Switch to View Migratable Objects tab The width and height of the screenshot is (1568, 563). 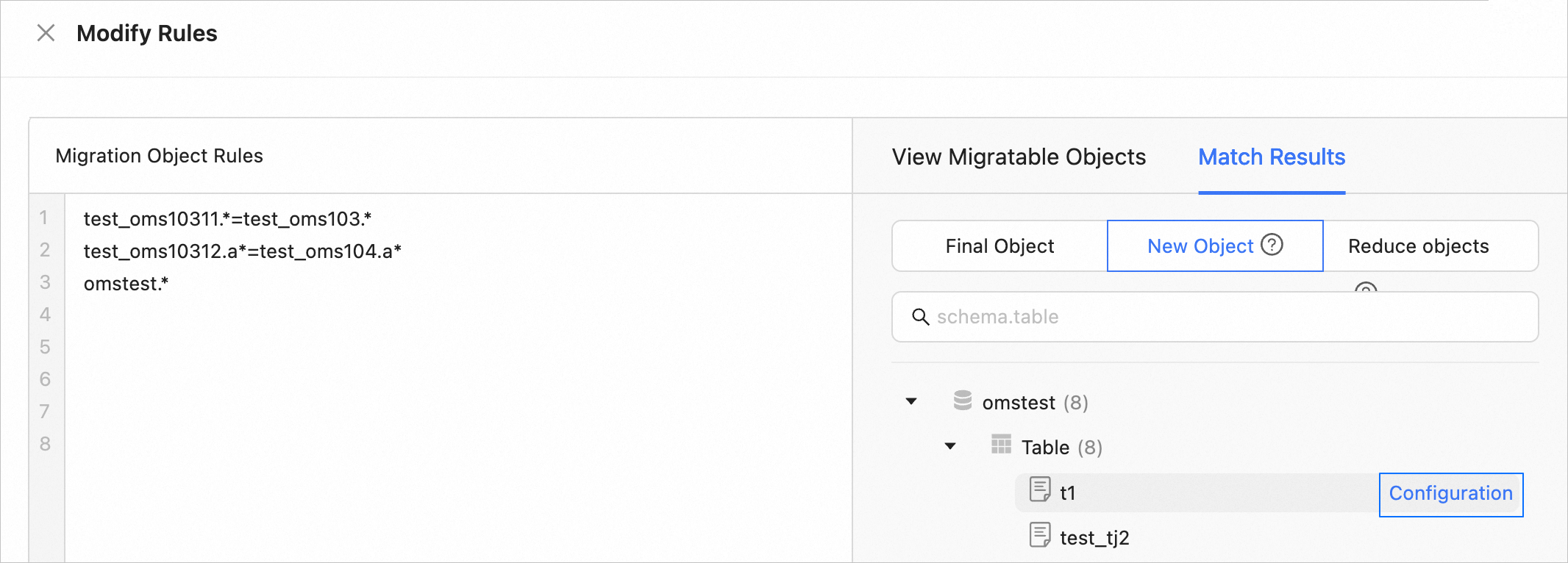(x=1019, y=157)
